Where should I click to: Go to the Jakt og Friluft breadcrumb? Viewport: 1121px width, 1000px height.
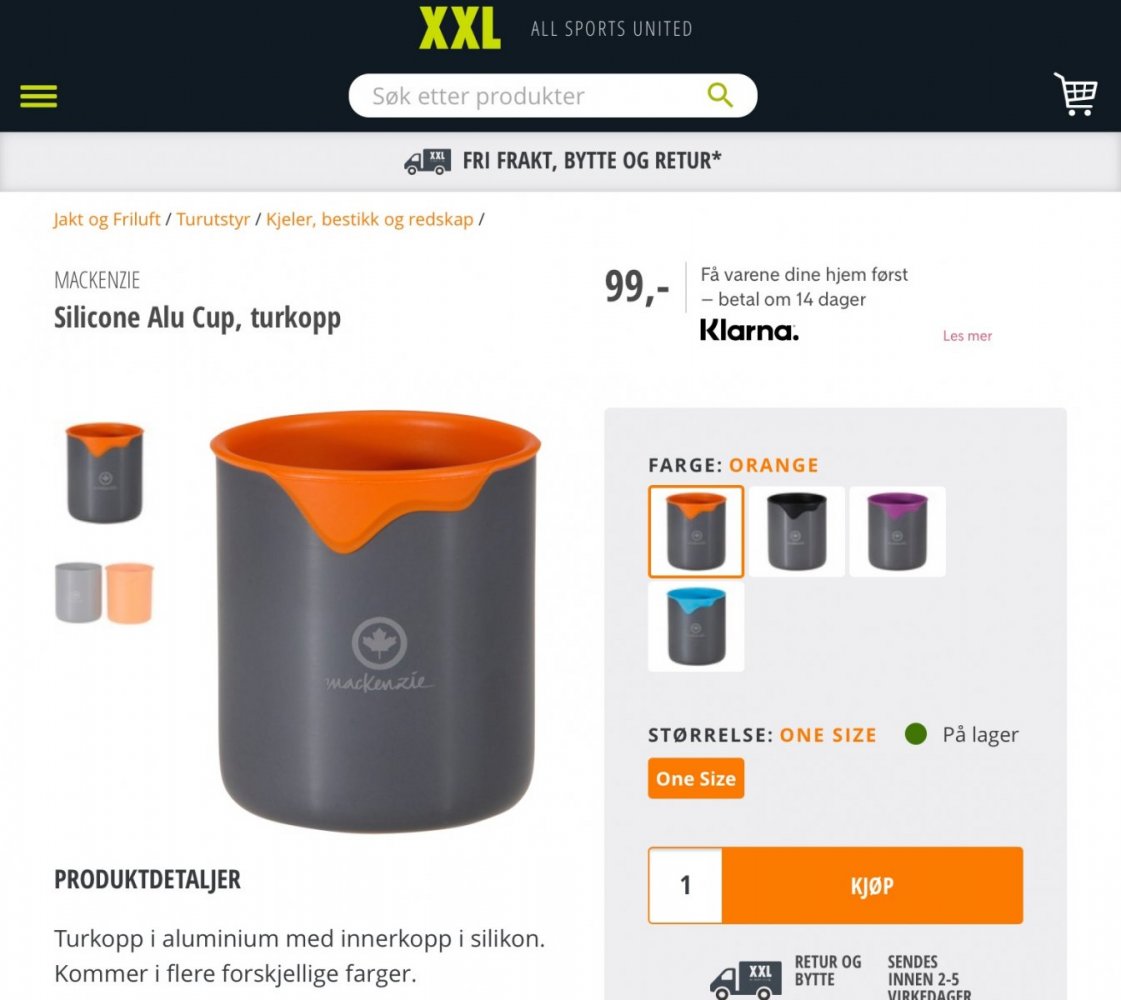tap(107, 219)
